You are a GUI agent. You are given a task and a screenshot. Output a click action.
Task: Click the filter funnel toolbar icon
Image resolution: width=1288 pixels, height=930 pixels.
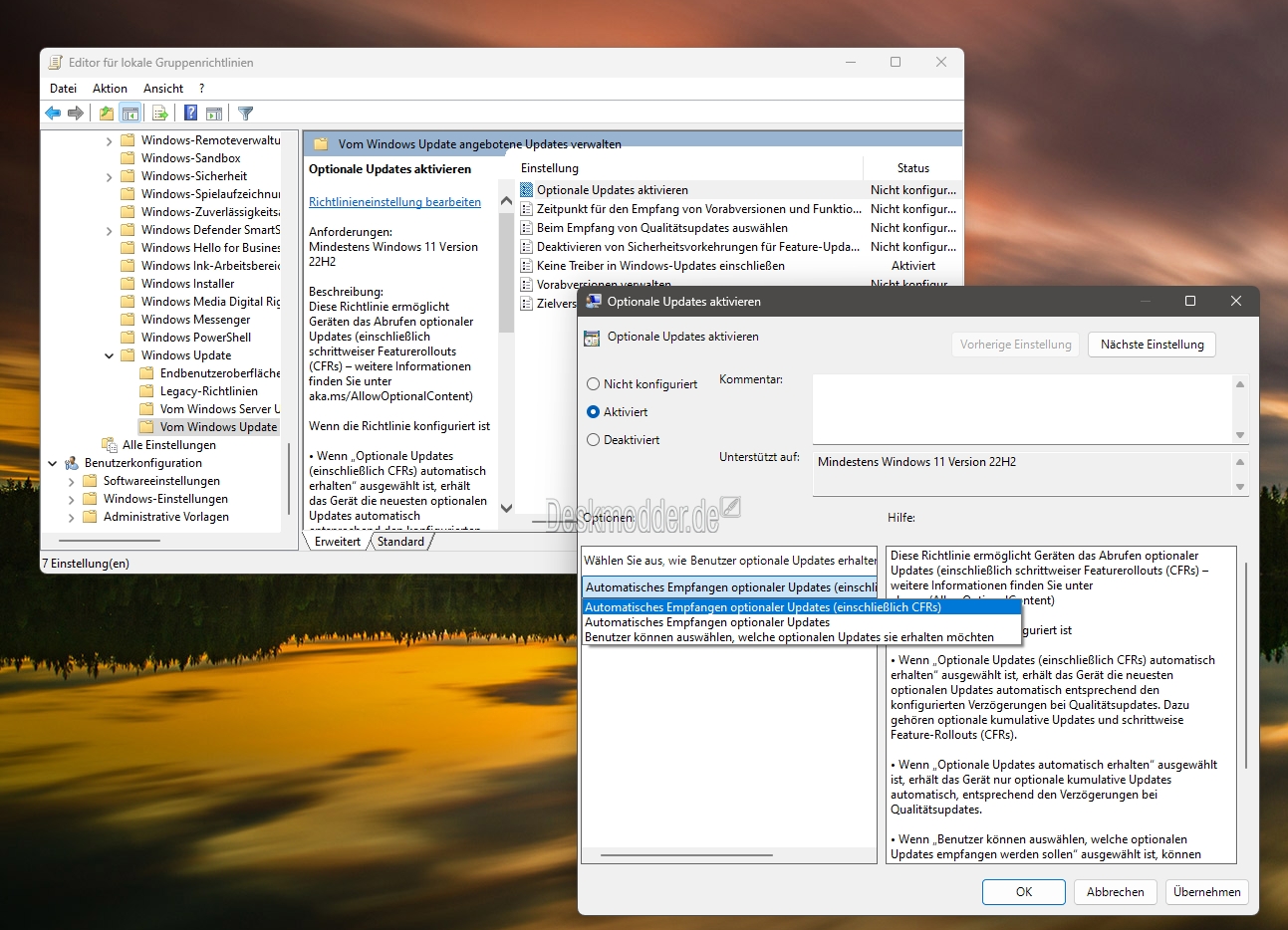246,114
